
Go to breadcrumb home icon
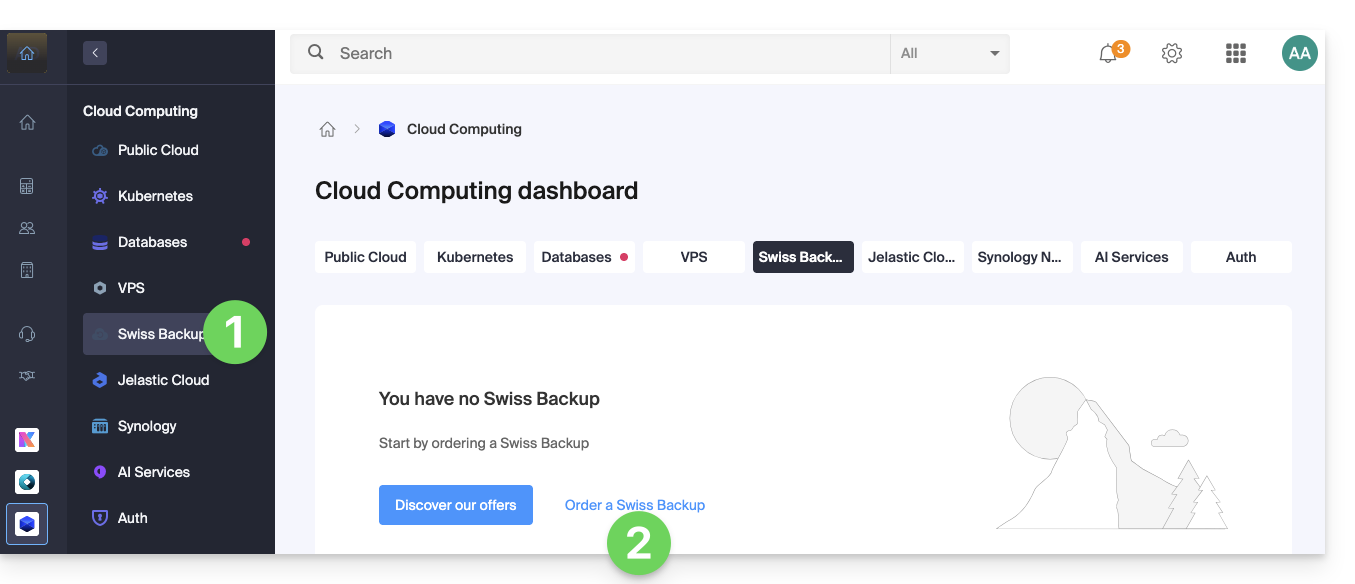pyautogui.click(x=327, y=129)
